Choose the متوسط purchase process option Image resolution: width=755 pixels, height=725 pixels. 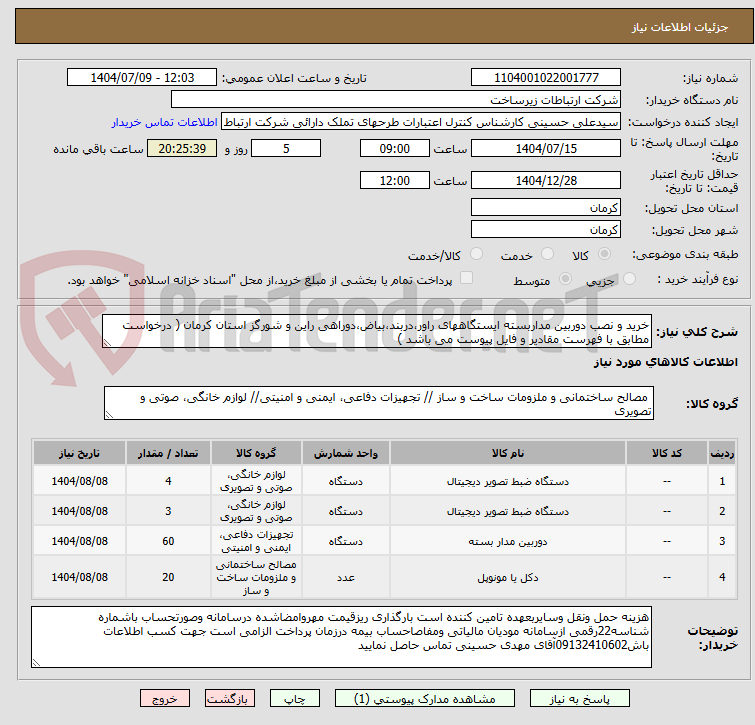(565, 279)
